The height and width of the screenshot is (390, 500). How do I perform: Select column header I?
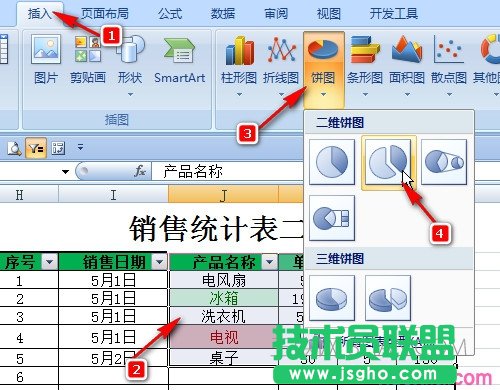click(x=113, y=195)
